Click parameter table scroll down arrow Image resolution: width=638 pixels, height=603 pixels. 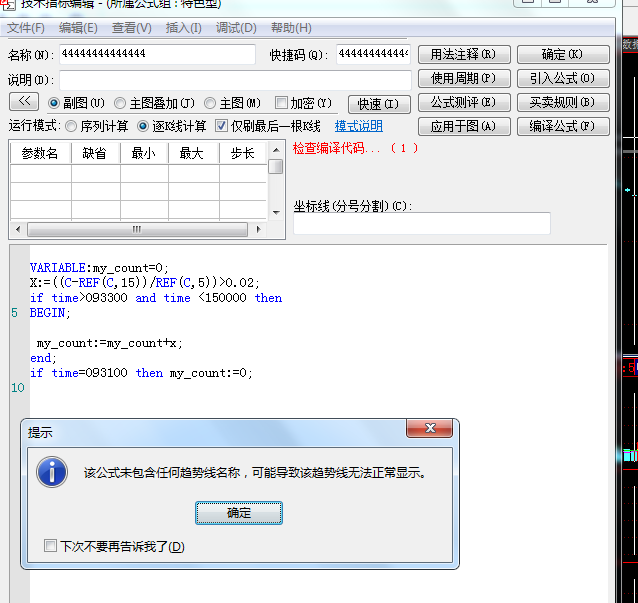tap(276, 213)
